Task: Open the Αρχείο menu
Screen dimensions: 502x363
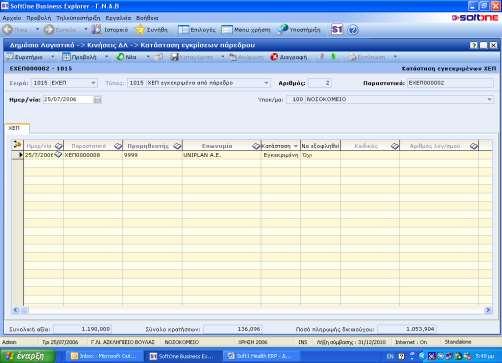Action: click(12, 18)
